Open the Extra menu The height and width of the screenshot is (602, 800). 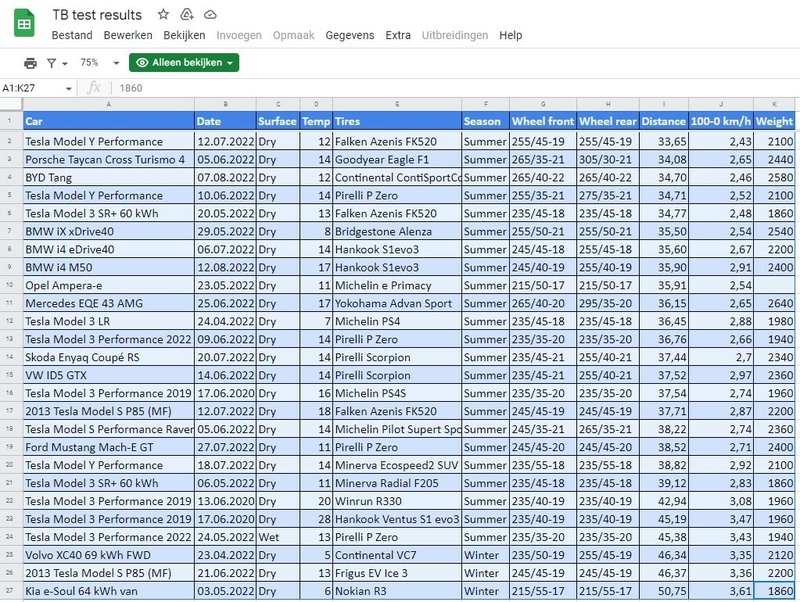(x=398, y=35)
